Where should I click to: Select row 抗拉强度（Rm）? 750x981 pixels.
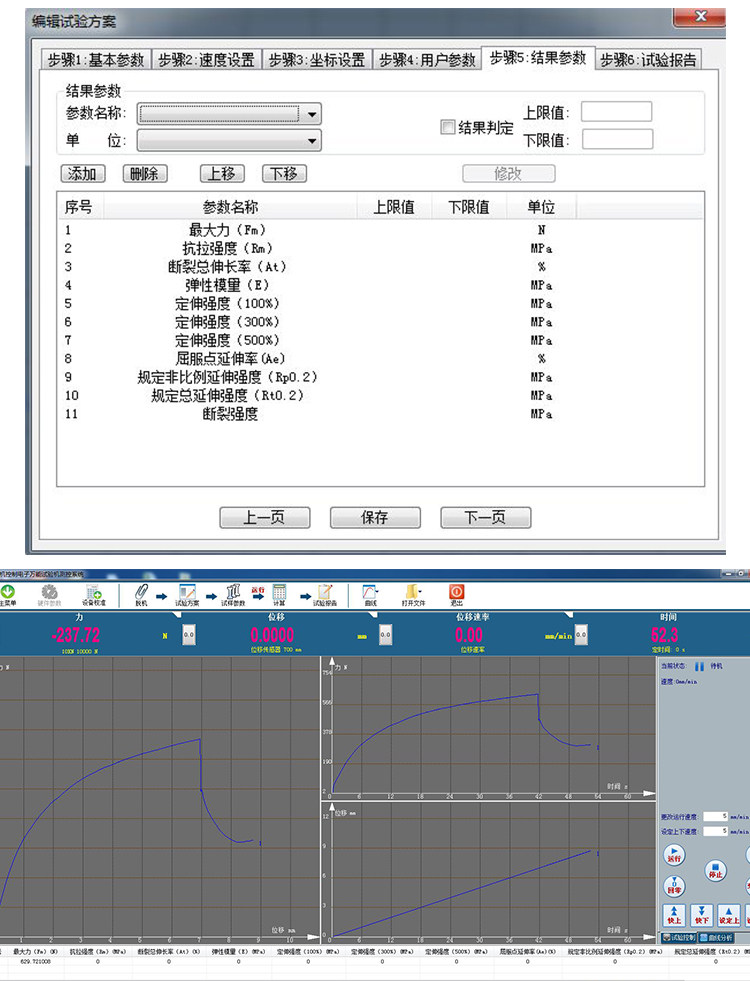380,248
